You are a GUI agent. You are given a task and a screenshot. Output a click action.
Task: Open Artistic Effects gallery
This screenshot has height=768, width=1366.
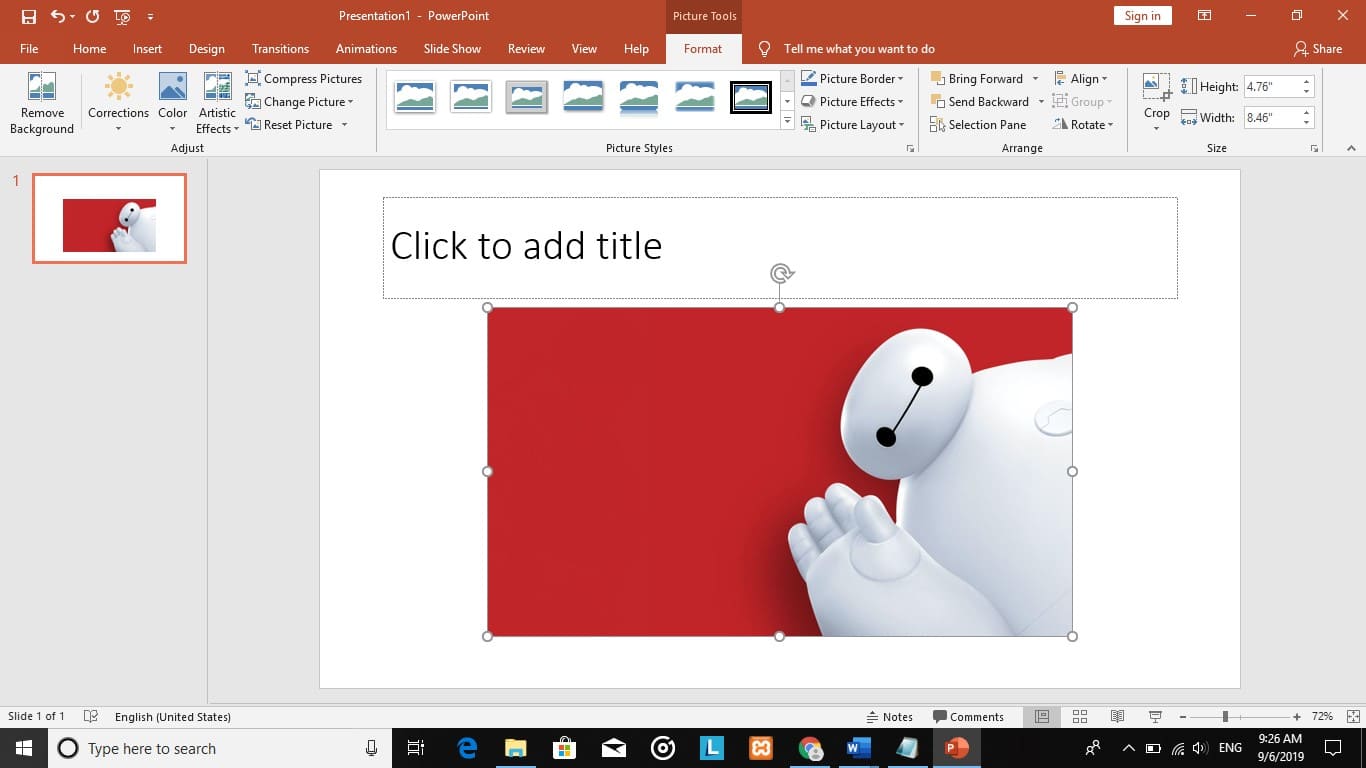click(x=217, y=103)
